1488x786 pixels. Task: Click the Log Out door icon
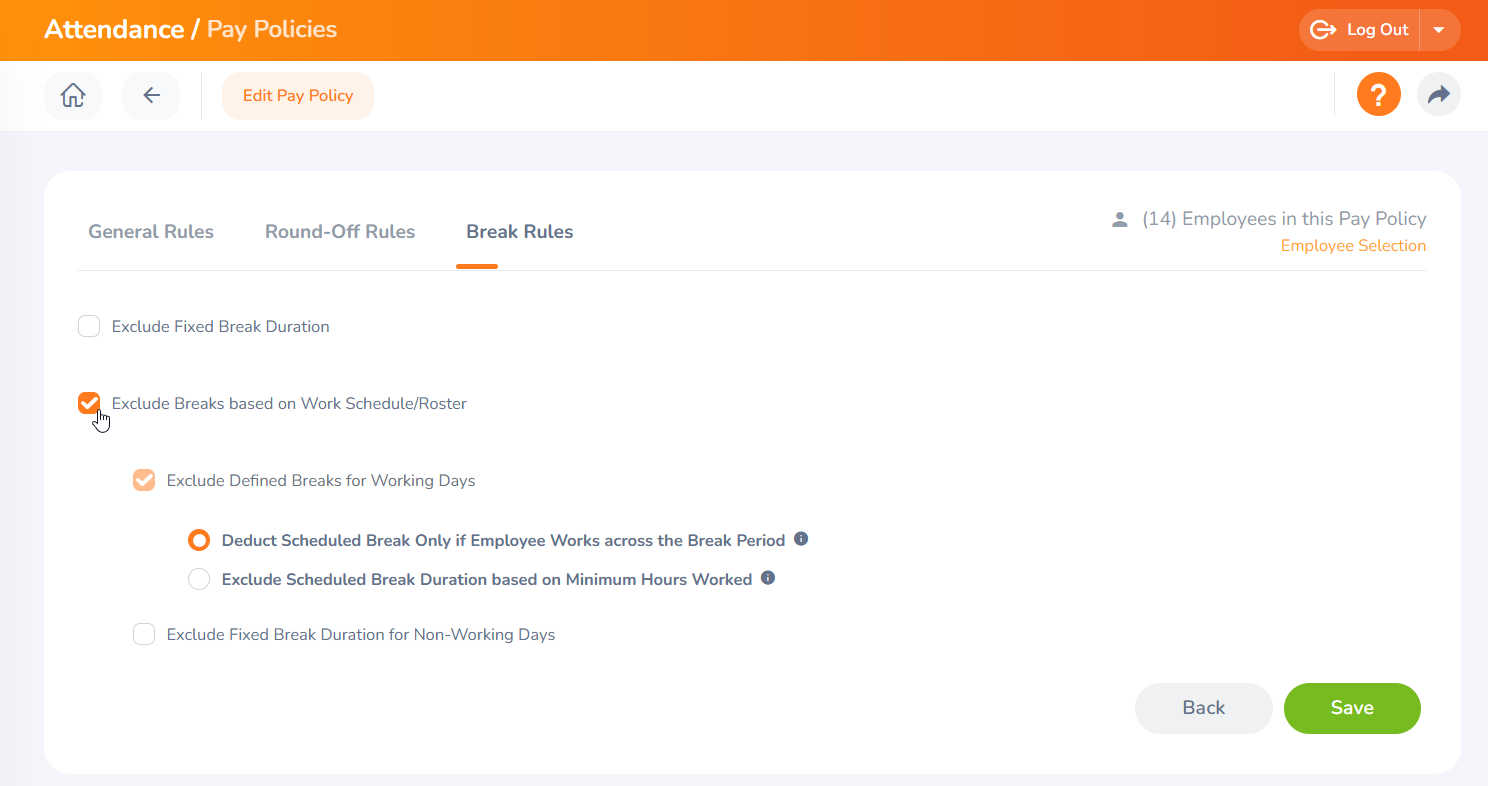(x=1323, y=30)
